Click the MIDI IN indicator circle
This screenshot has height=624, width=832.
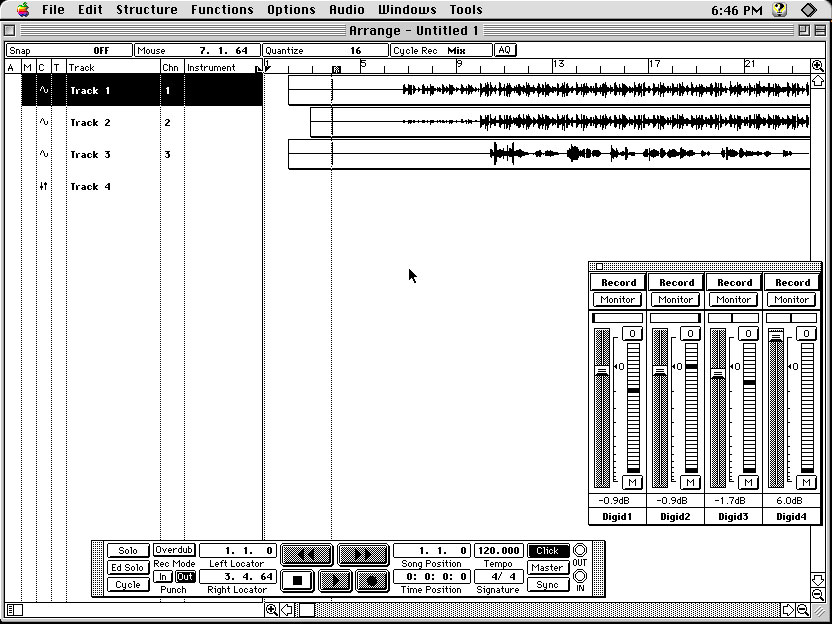click(580, 576)
